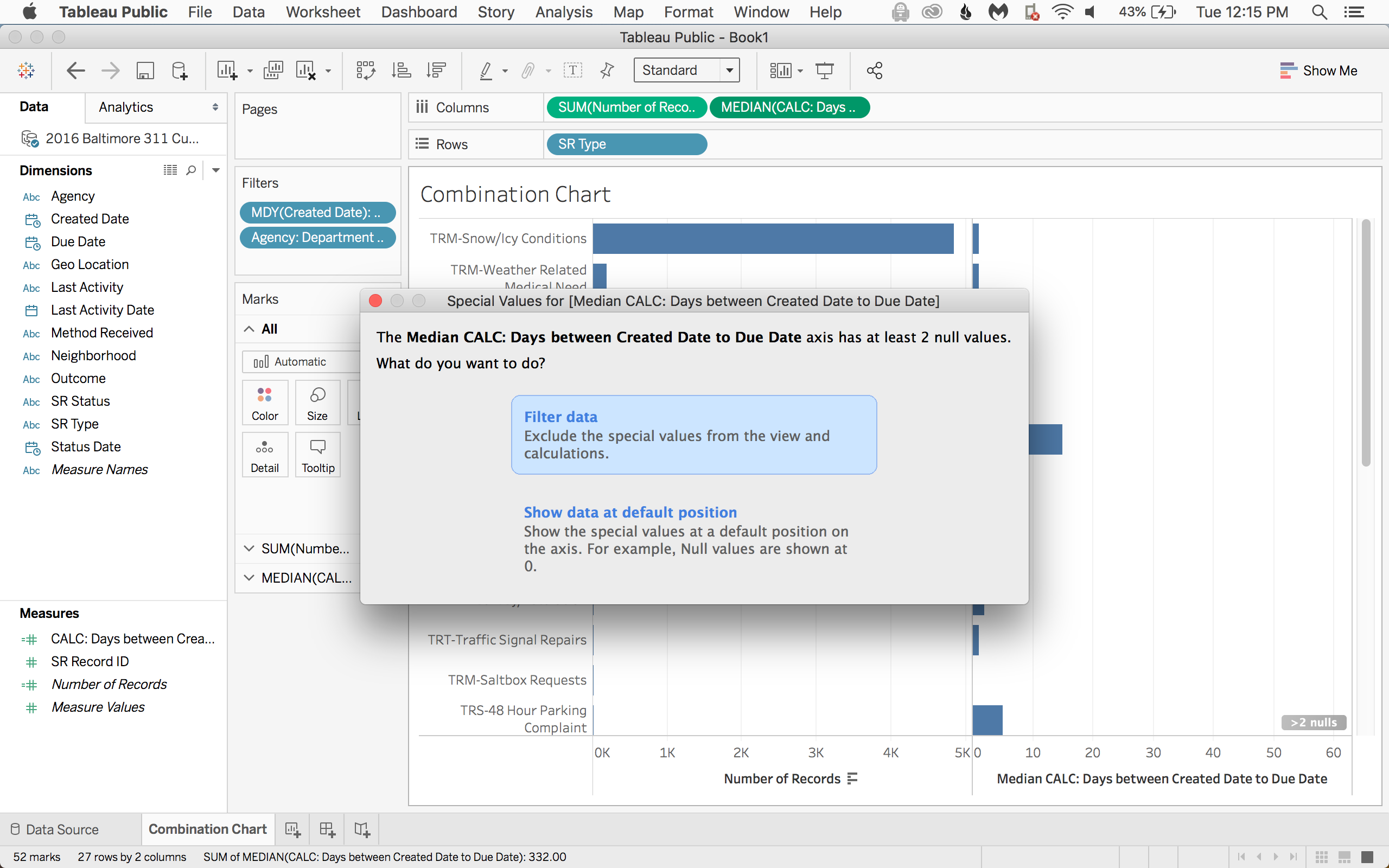Open the Worksheet menu
This screenshot has height=868, width=1389.
click(323, 12)
